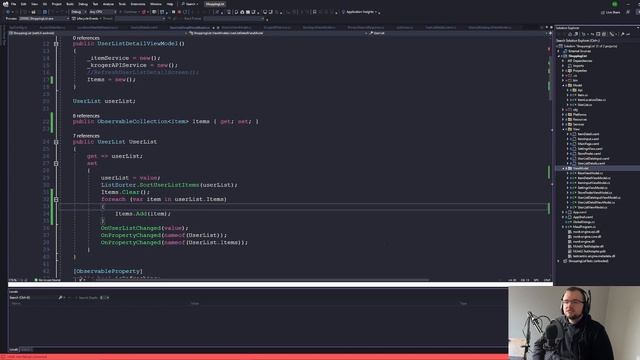640x360 pixels.
Task: Collapse the Model folder in Solution Explorer
Action: (564, 85)
